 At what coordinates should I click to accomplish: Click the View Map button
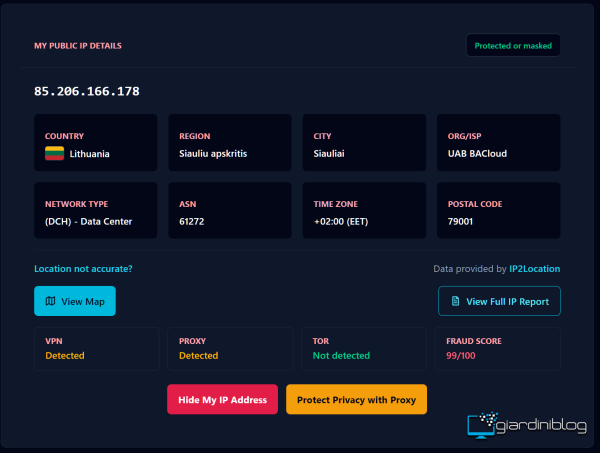click(x=75, y=301)
